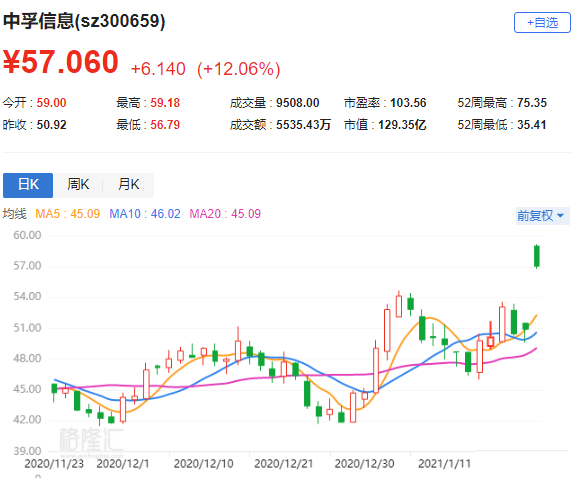
Task: Click the 60.00 y-axis label
Action: [27, 235]
